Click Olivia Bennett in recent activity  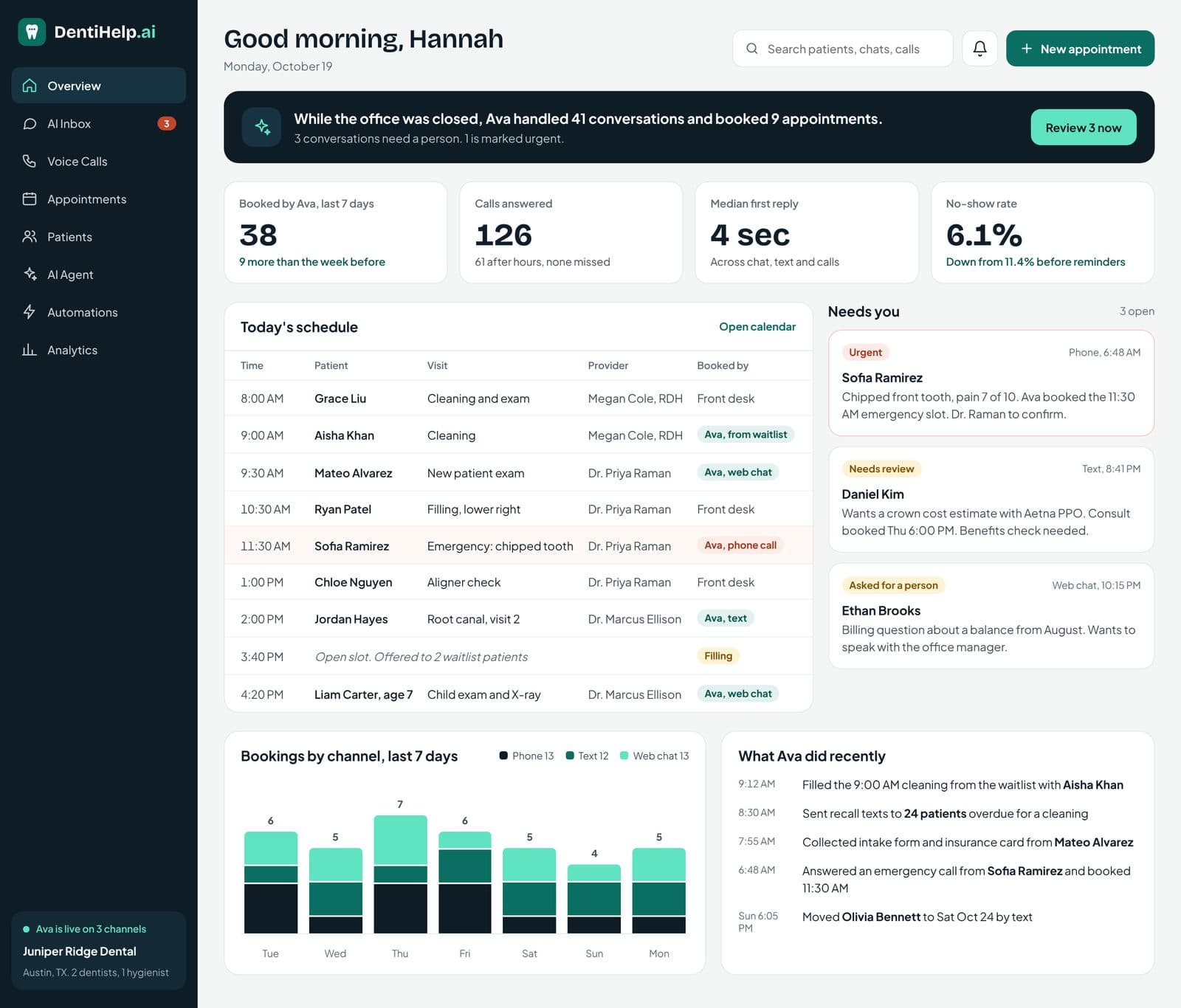point(881,916)
